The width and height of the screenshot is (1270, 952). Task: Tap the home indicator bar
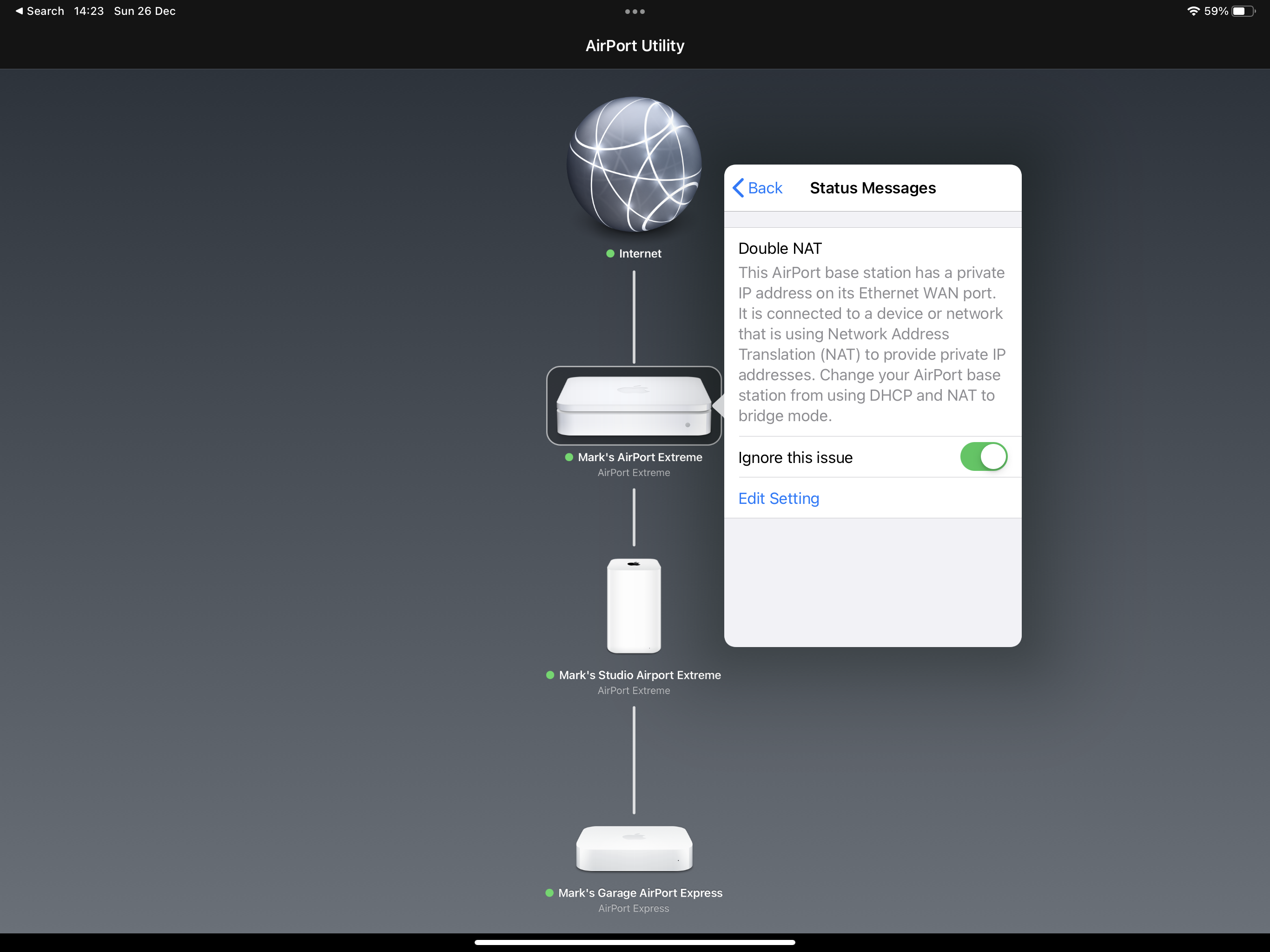point(635,942)
